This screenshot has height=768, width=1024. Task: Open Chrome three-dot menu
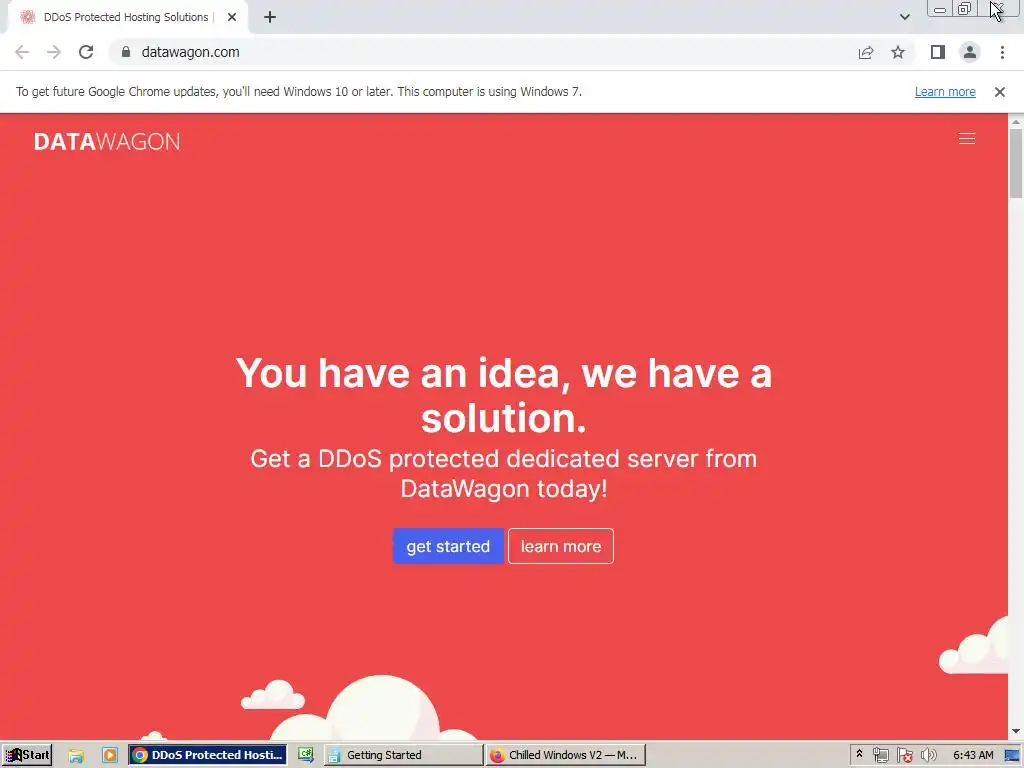click(x=1002, y=52)
